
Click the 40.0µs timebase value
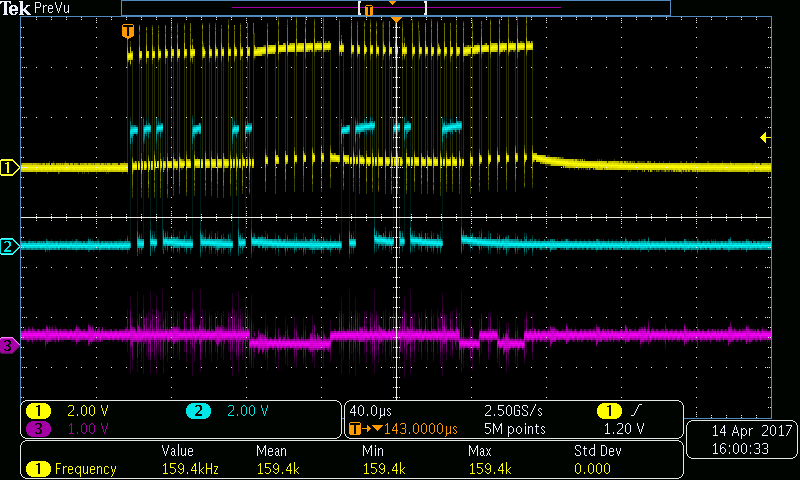(x=370, y=411)
